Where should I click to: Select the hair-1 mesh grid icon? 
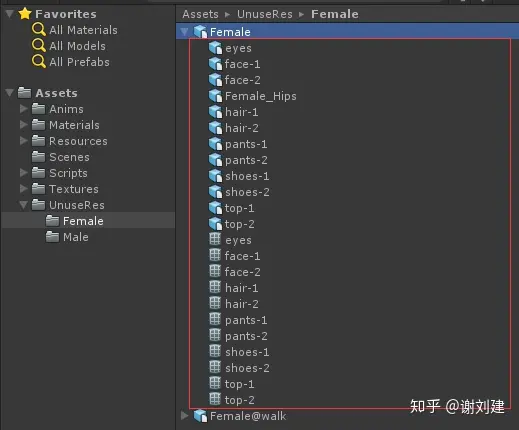215,287
